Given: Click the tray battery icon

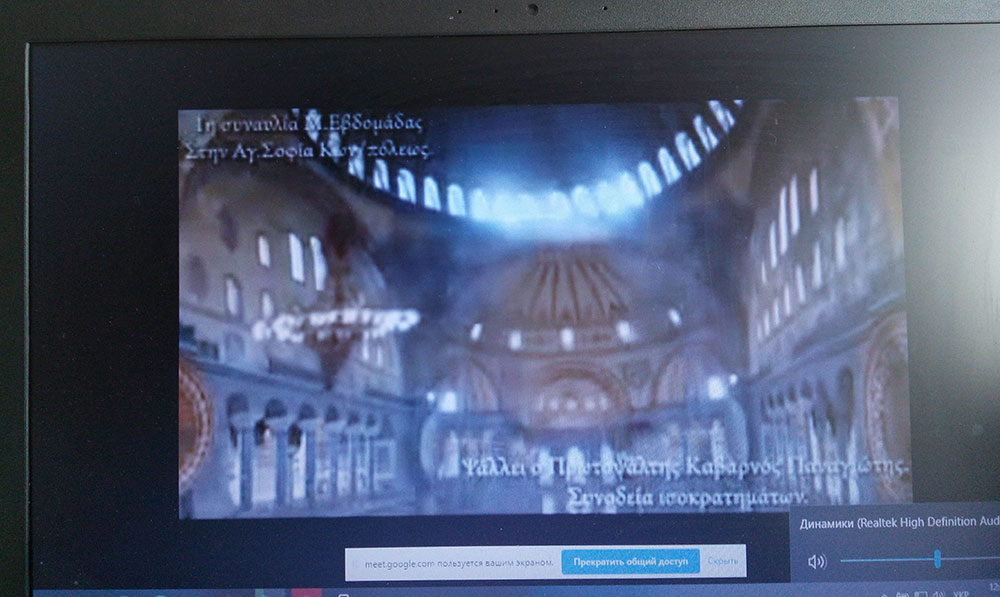Looking at the screenshot, I should point(902,594).
